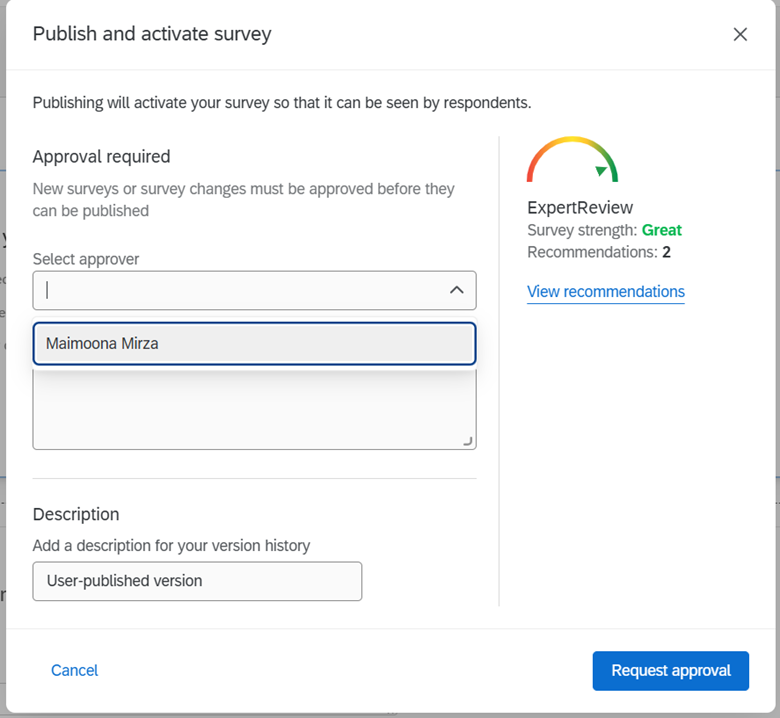Click the Approval required heading
The height and width of the screenshot is (718, 780).
tap(101, 156)
